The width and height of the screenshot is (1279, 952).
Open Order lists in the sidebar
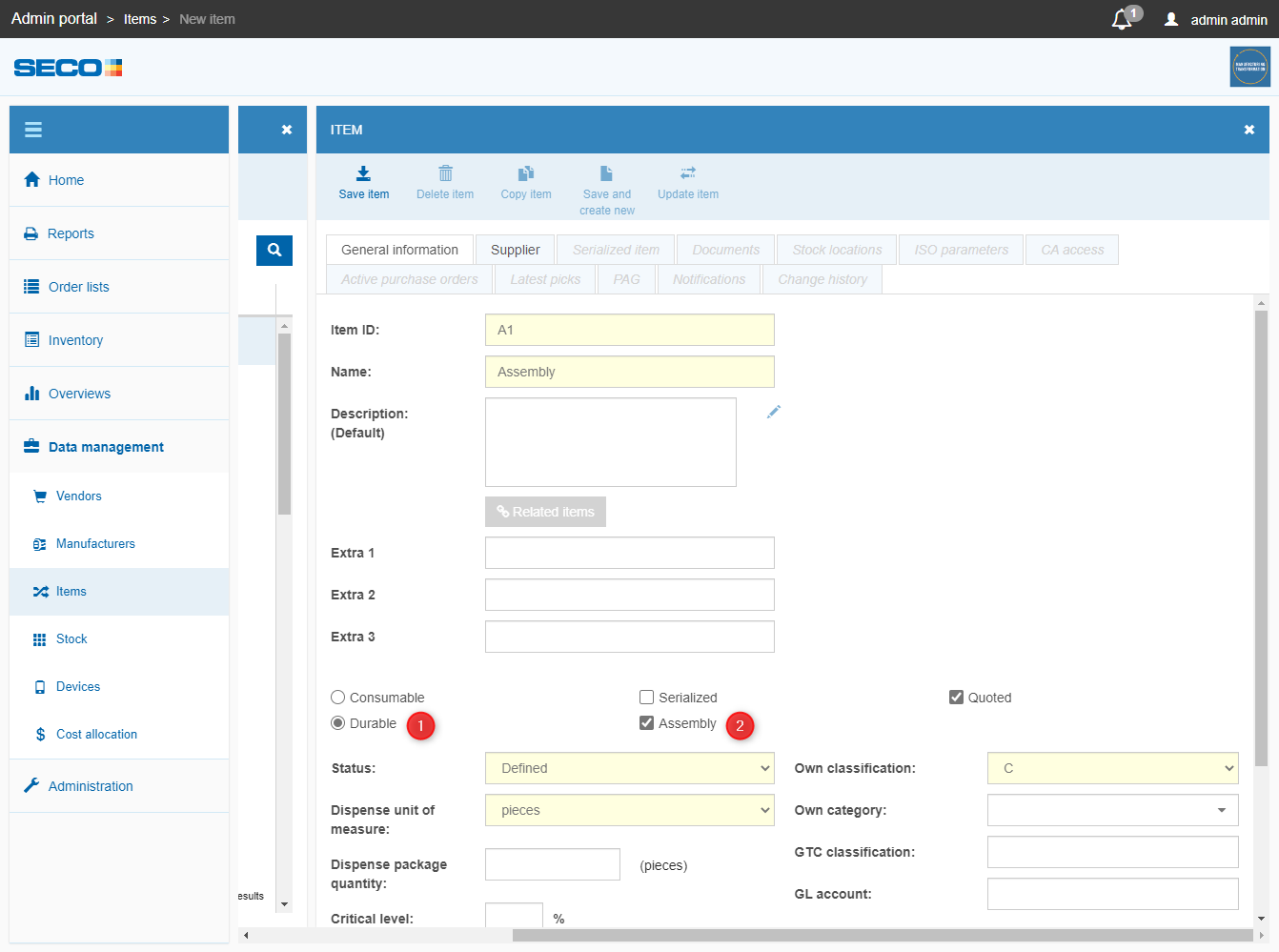(x=119, y=287)
